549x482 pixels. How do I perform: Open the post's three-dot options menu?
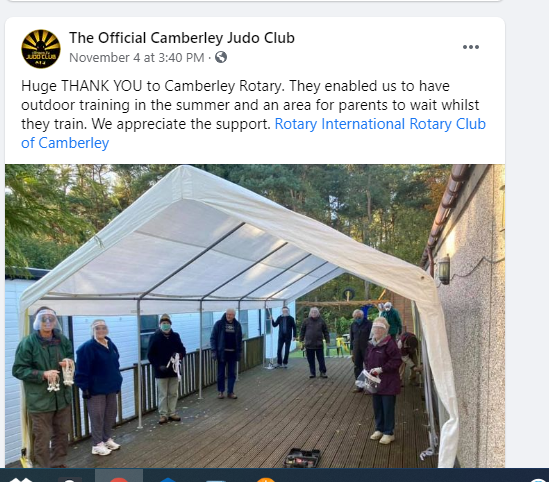(471, 47)
